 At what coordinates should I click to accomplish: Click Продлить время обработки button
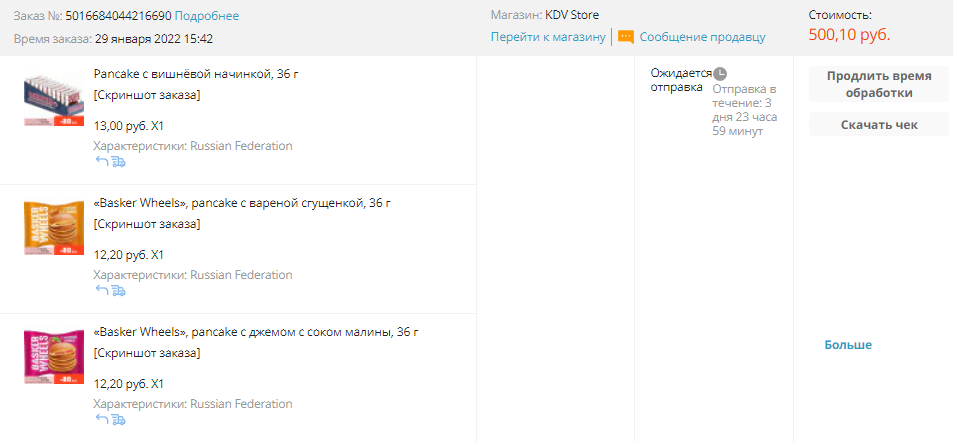coord(879,85)
